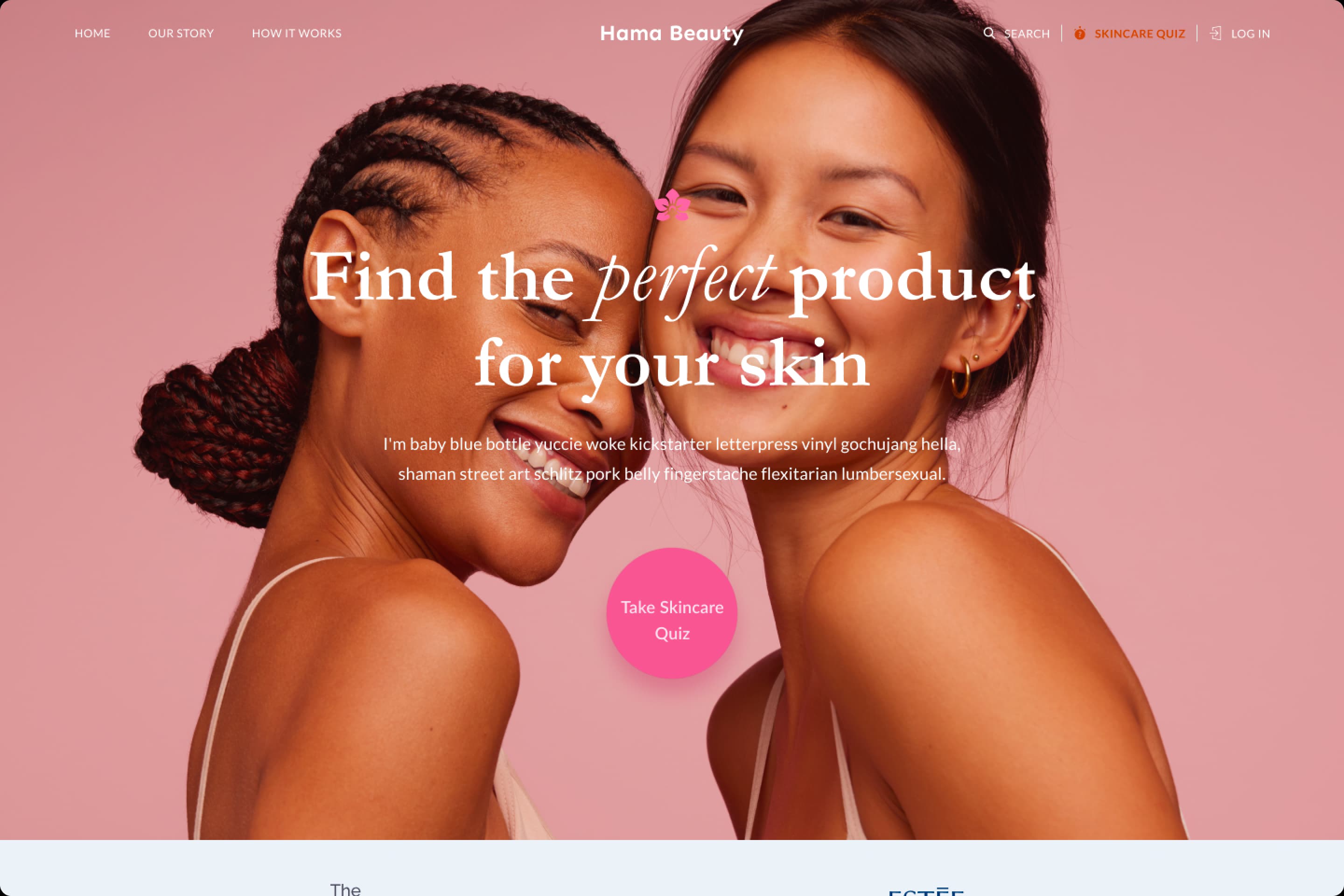Click the word 'product' in the headline
Viewport: 1344px width, 896px height.
coord(913,281)
